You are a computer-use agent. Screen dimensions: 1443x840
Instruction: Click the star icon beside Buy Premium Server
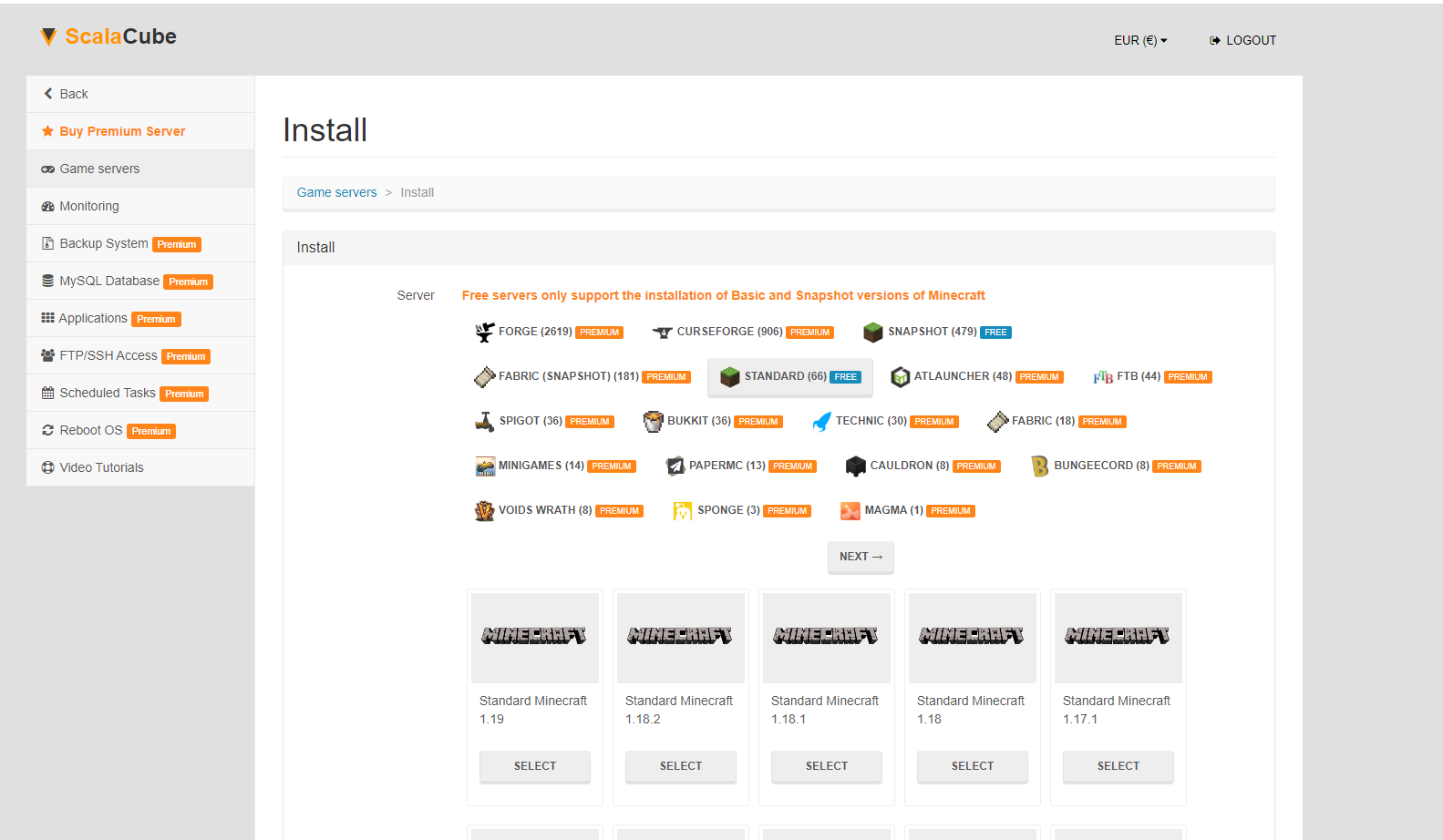pos(48,131)
